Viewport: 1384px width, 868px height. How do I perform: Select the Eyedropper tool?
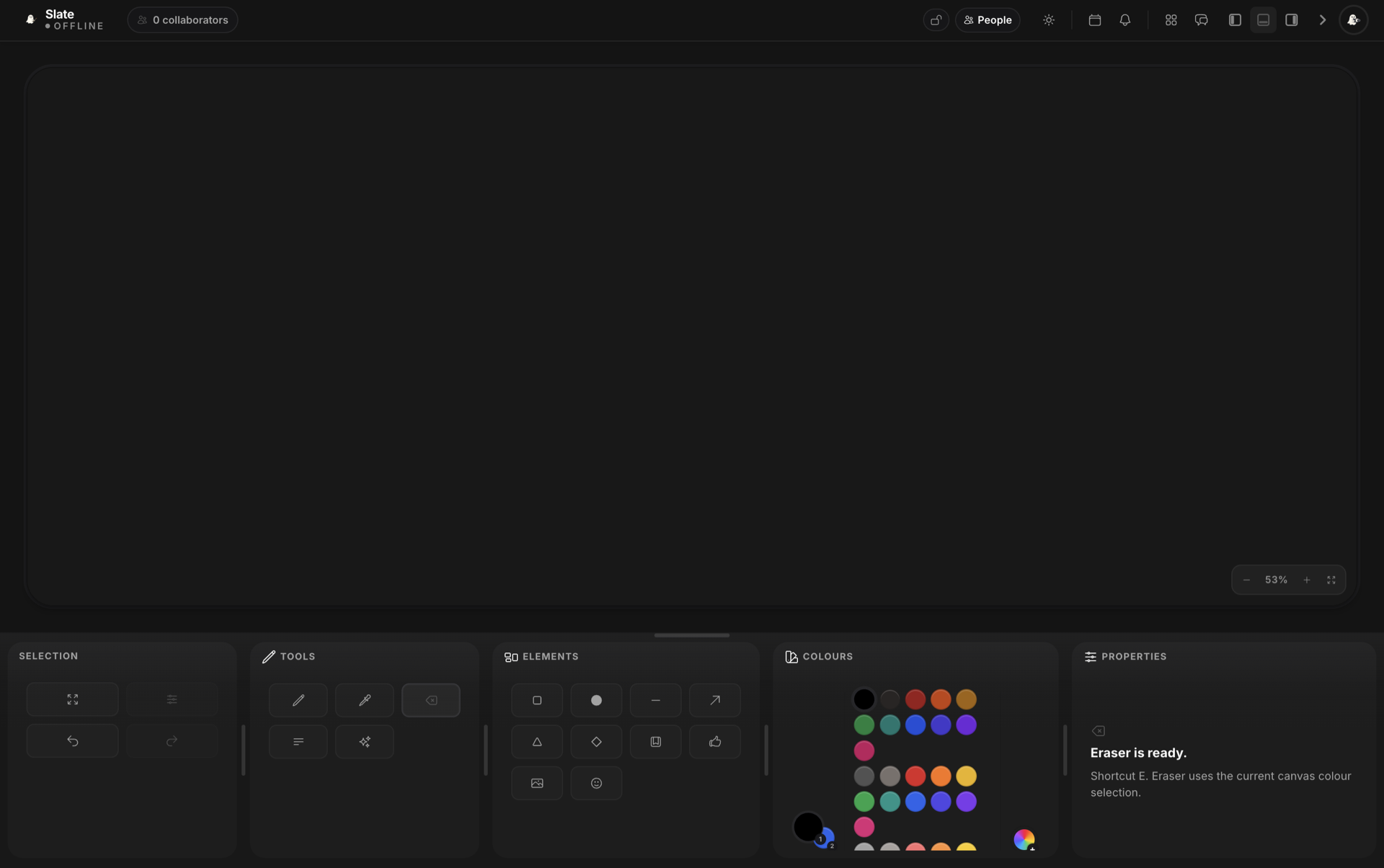(364, 700)
